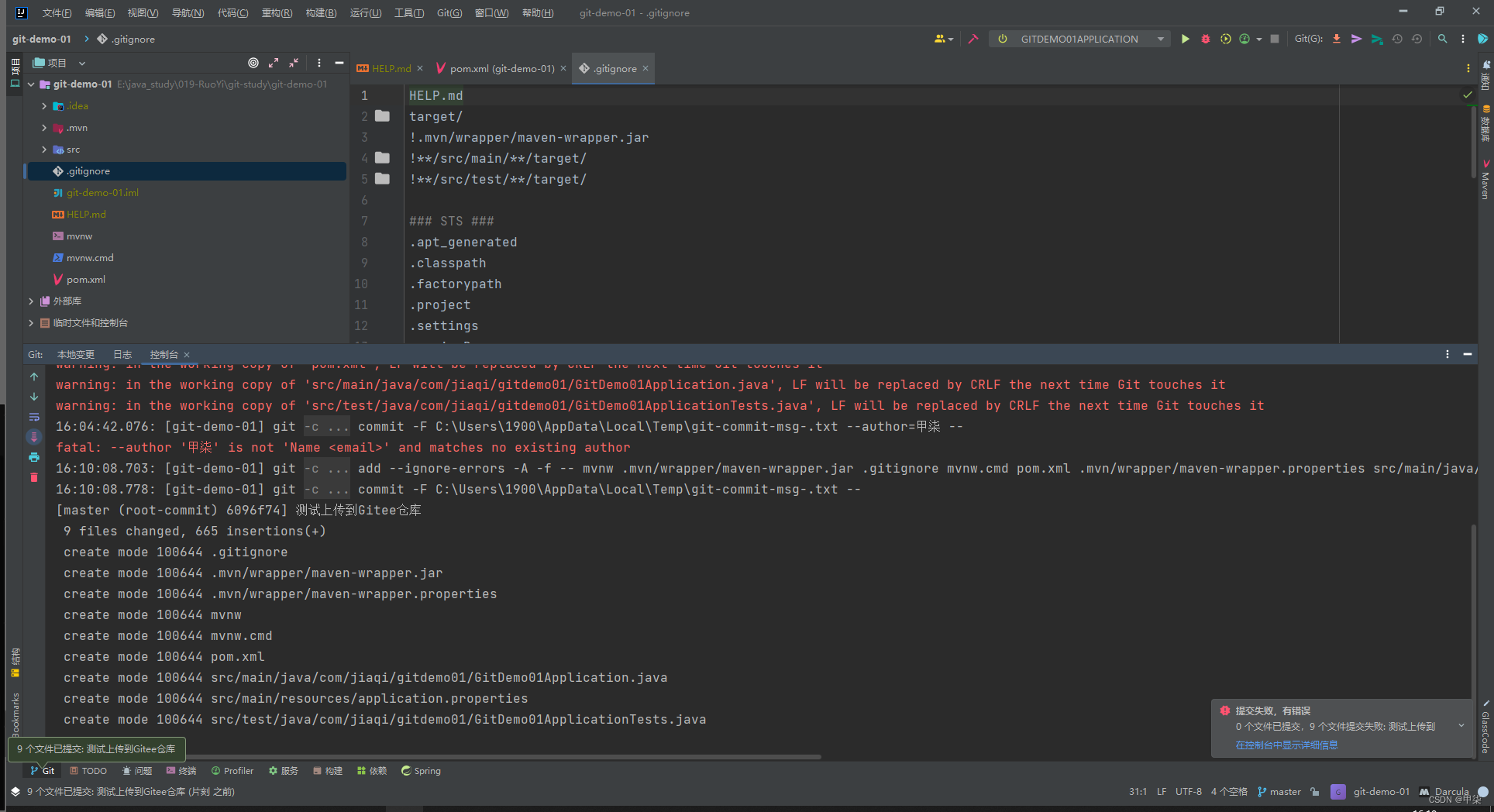Close the 控制台 tab

[187, 355]
